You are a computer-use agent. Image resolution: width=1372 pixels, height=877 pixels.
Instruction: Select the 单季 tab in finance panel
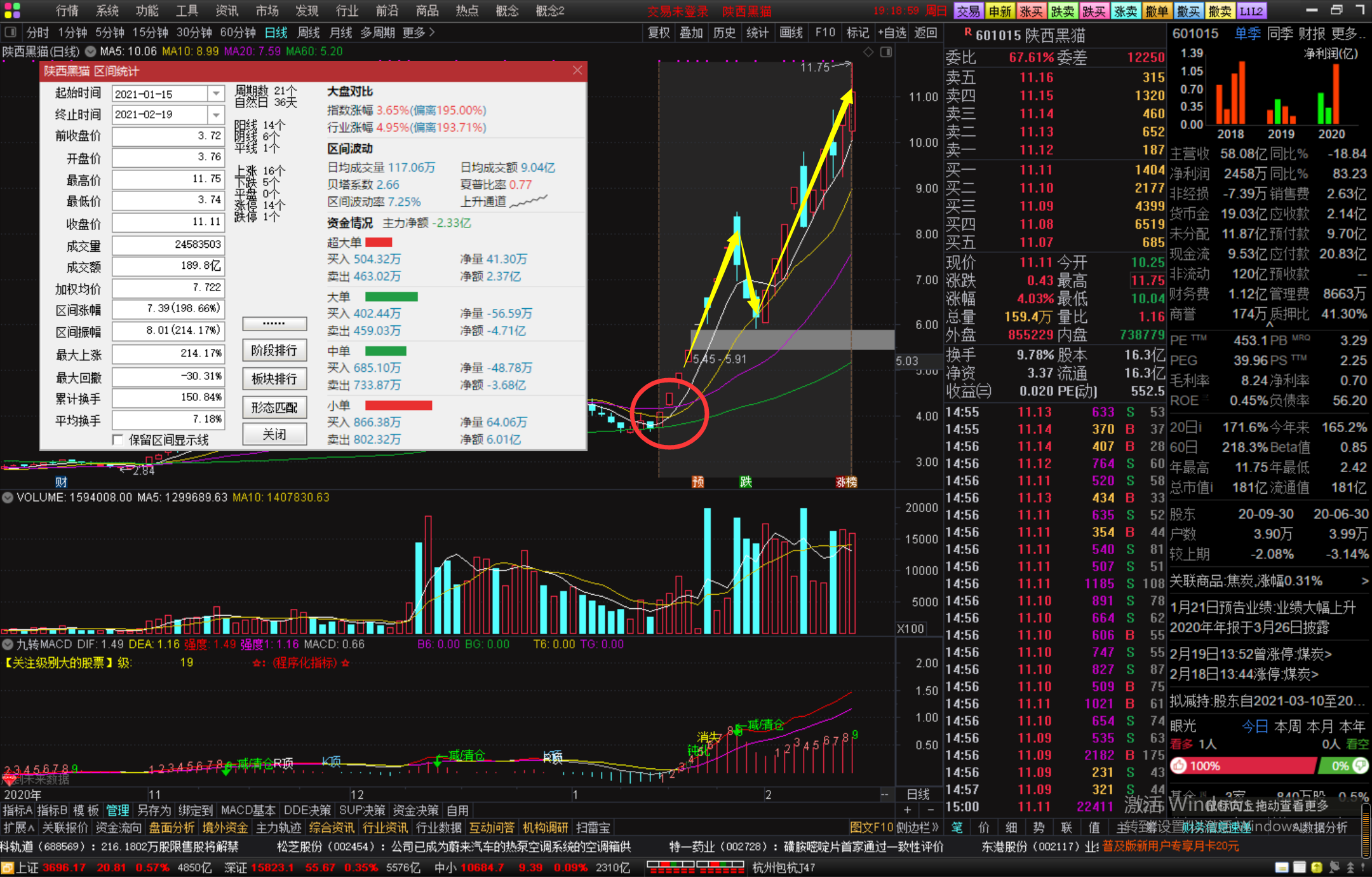click(1247, 34)
